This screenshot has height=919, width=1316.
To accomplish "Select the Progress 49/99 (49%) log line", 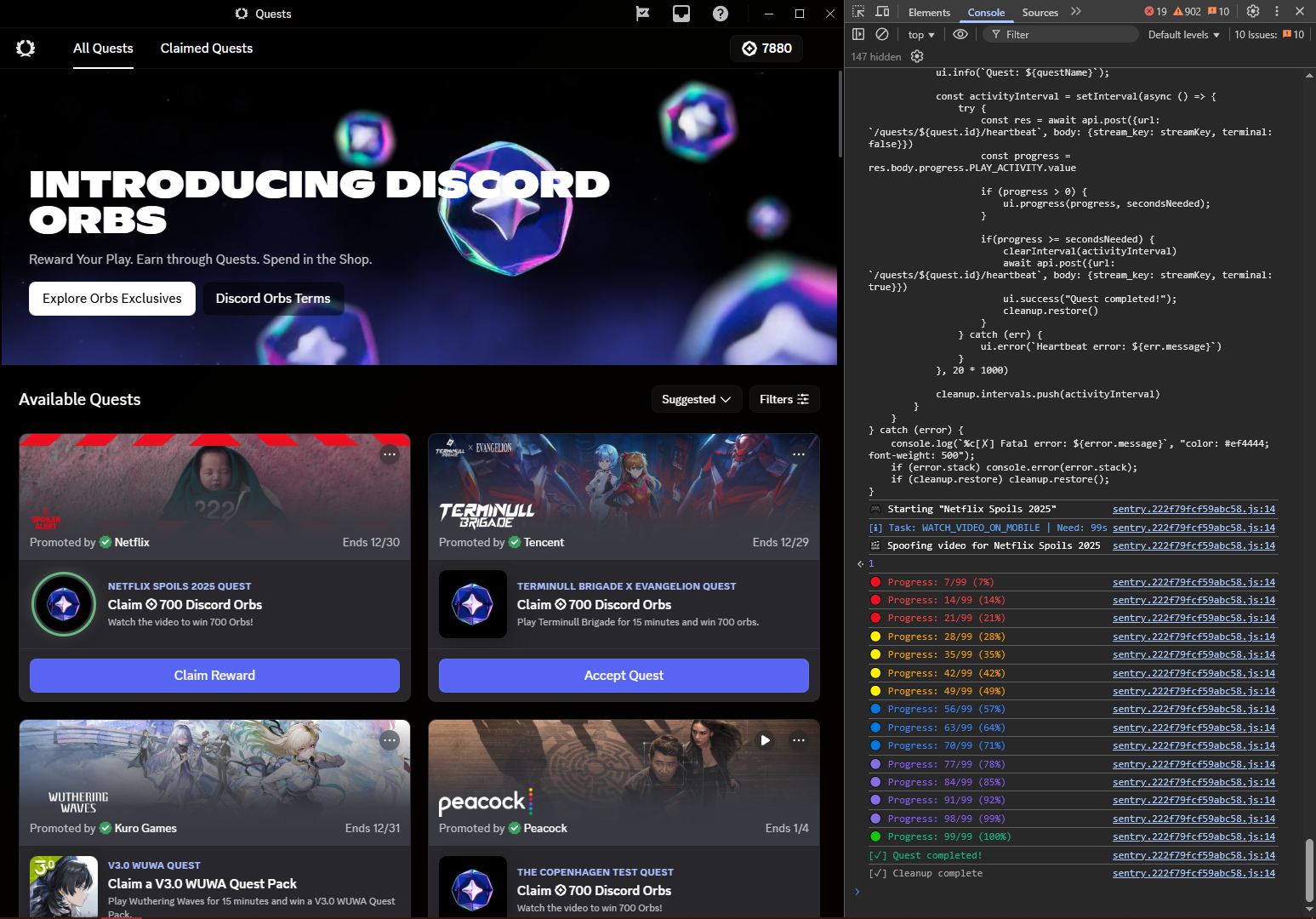I will (1074, 691).
